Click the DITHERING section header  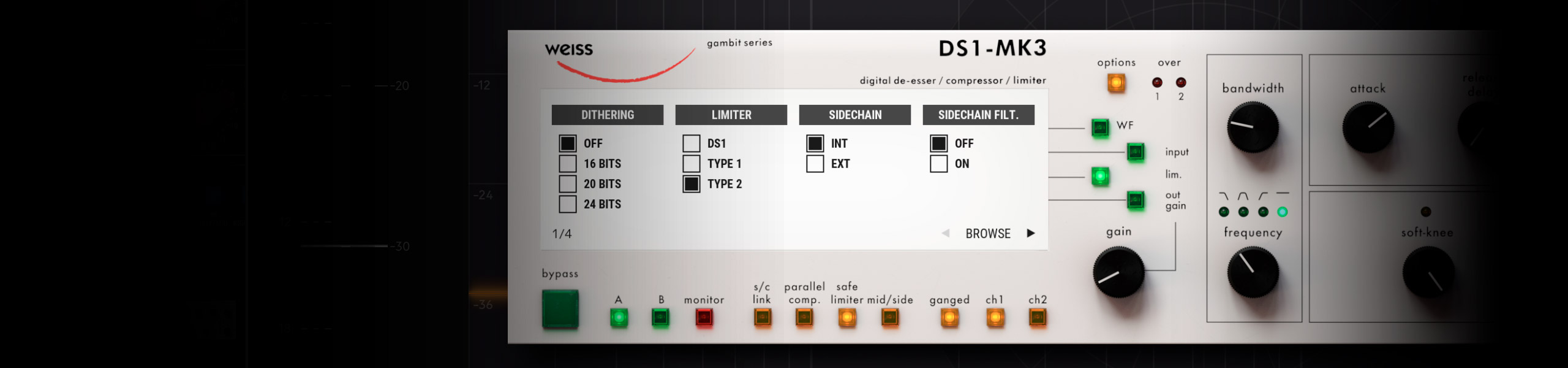608,115
